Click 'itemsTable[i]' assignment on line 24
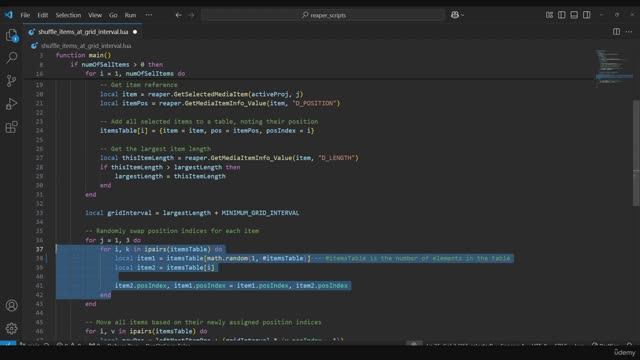Image resolution: width=640 pixels, height=360 pixels. click(x=124, y=131)
